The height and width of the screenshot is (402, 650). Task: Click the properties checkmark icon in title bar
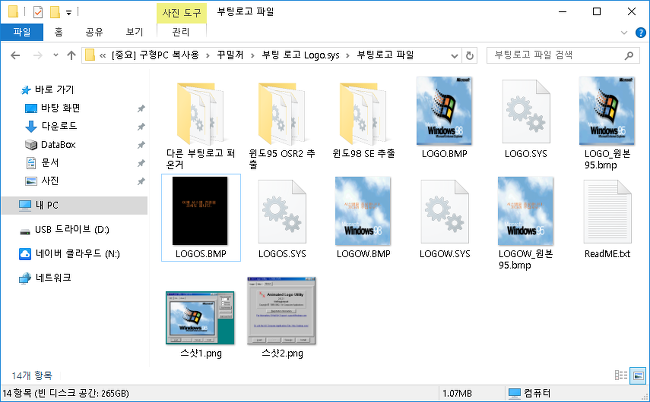point(38,12)
